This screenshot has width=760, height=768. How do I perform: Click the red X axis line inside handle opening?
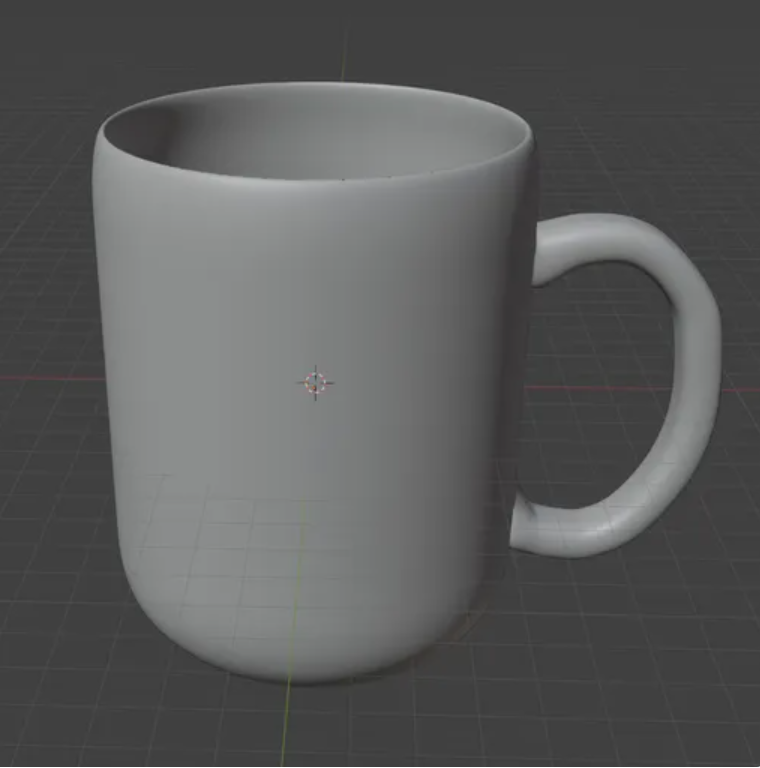pyautogui.click(x=597, y=388)
